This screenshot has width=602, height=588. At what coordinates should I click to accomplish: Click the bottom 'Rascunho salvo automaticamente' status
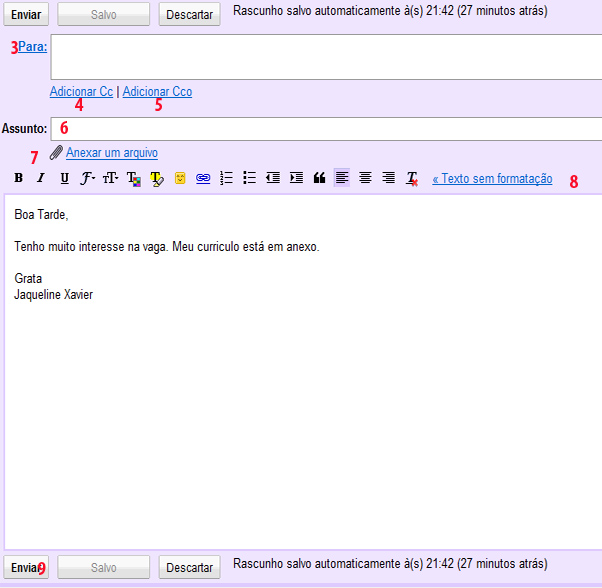390,563
